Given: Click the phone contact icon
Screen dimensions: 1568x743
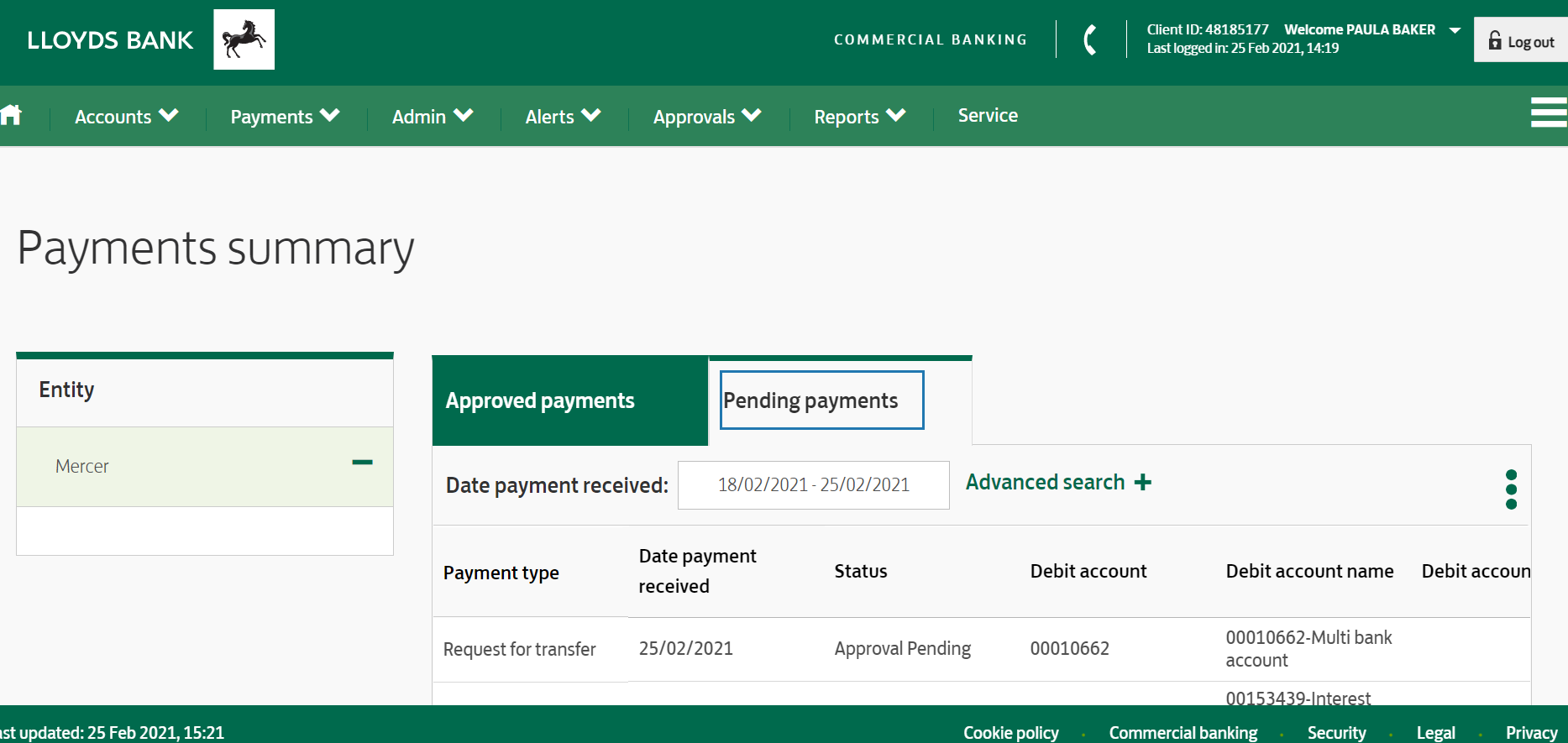Looking at the screenshot, I should 1090,39.
